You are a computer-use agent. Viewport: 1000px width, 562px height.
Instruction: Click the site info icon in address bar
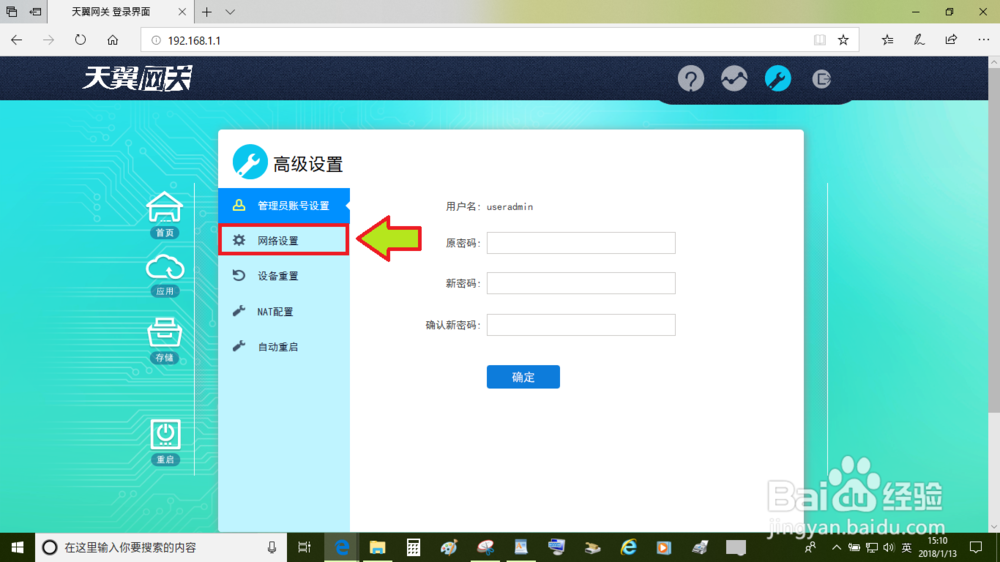tap(156, 40)
